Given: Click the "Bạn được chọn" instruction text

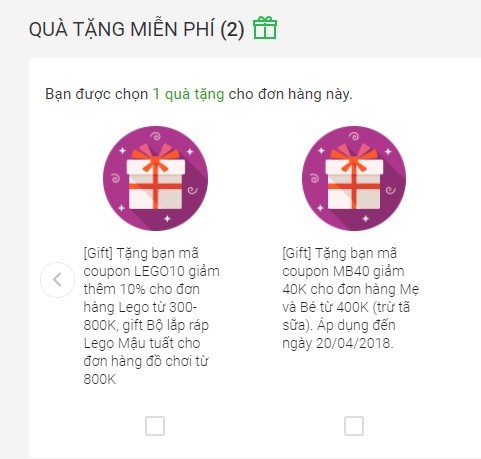Looking at the screenshot, I should (x=97, y=94).
